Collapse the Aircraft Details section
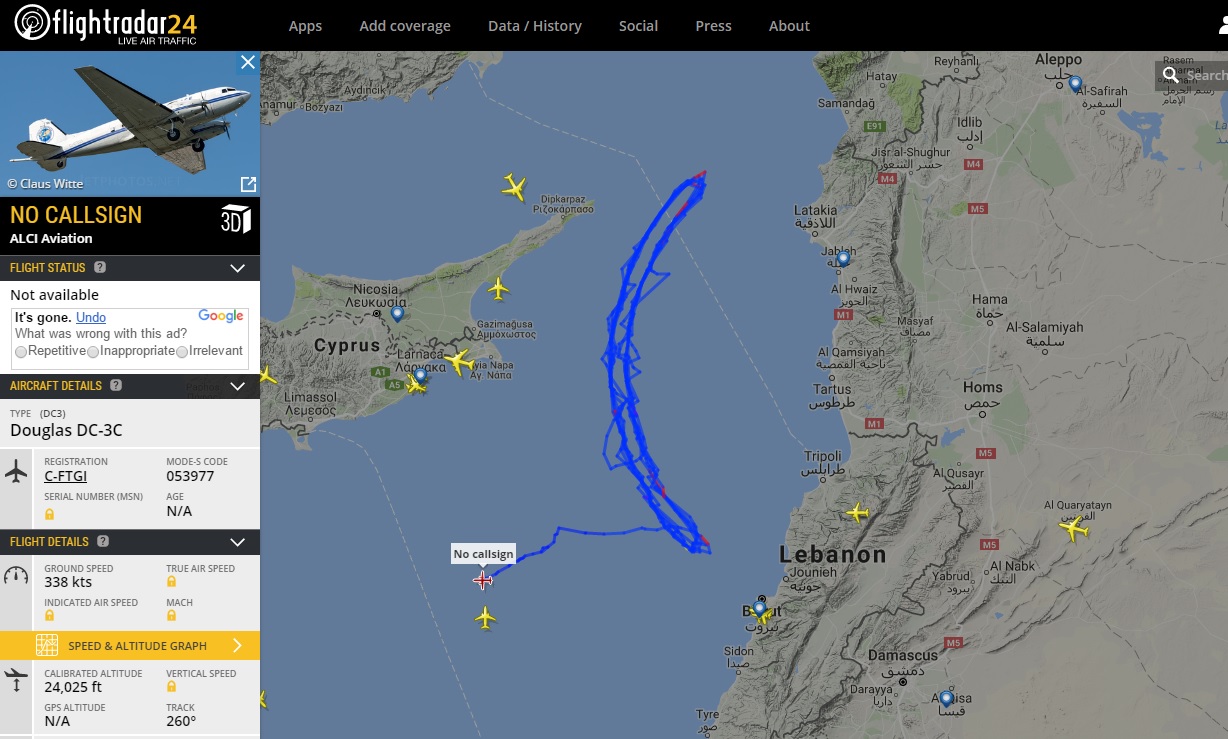 [x=238, y=386]
